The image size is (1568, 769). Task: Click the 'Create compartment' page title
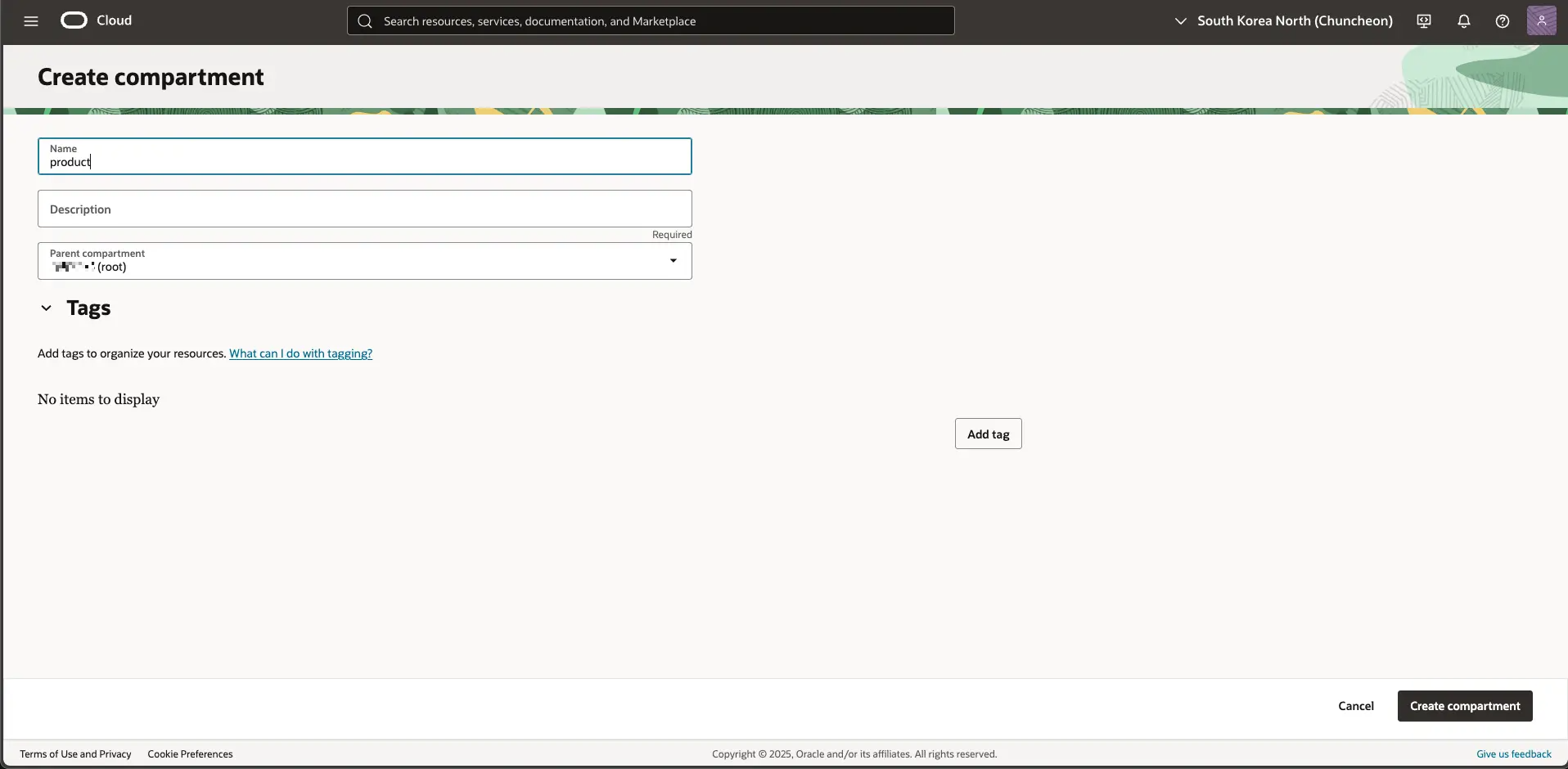pyautogui.click(x=151, y=77)
